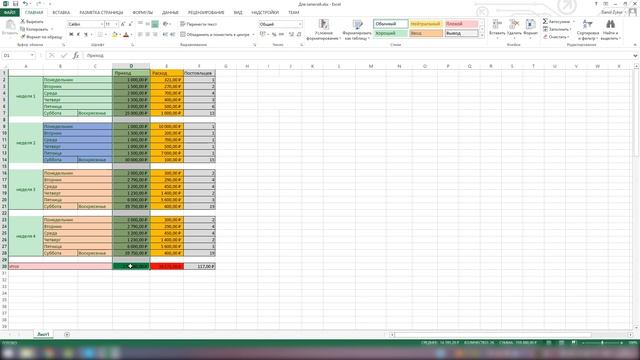Open Format as Table (Форматировать как таблицу)

(357, 29)
